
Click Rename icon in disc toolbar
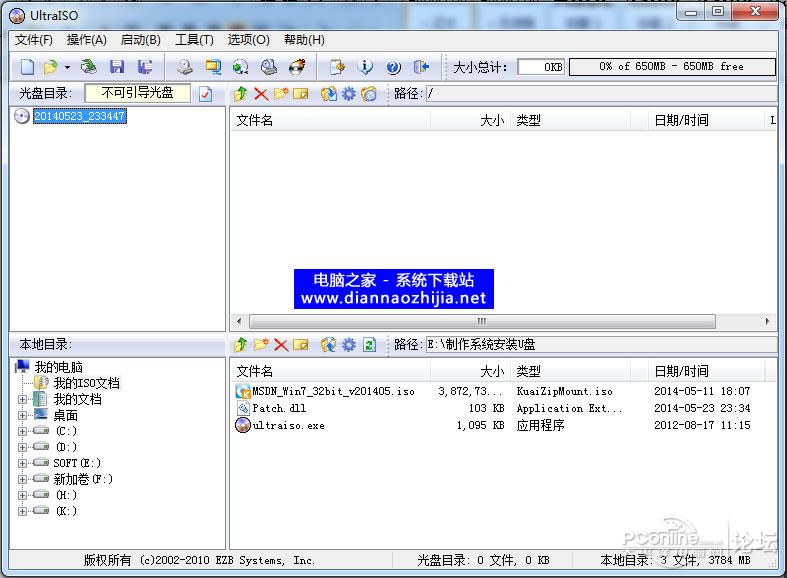pyautogui.click(x=300, y=94)
